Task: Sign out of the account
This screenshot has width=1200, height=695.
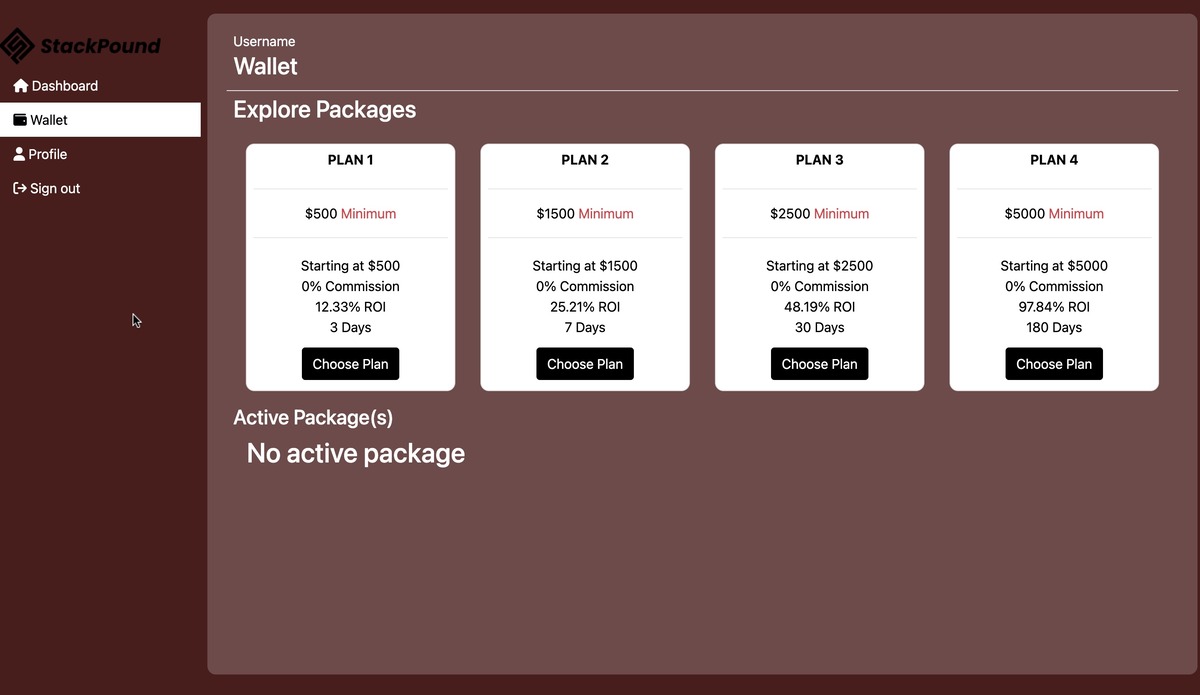Action: (54, 188)
